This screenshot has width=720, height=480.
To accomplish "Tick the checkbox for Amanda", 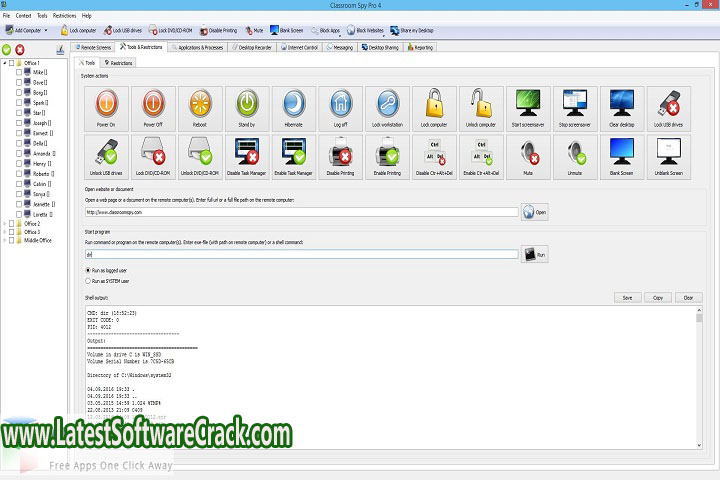I will click(19, 153).
